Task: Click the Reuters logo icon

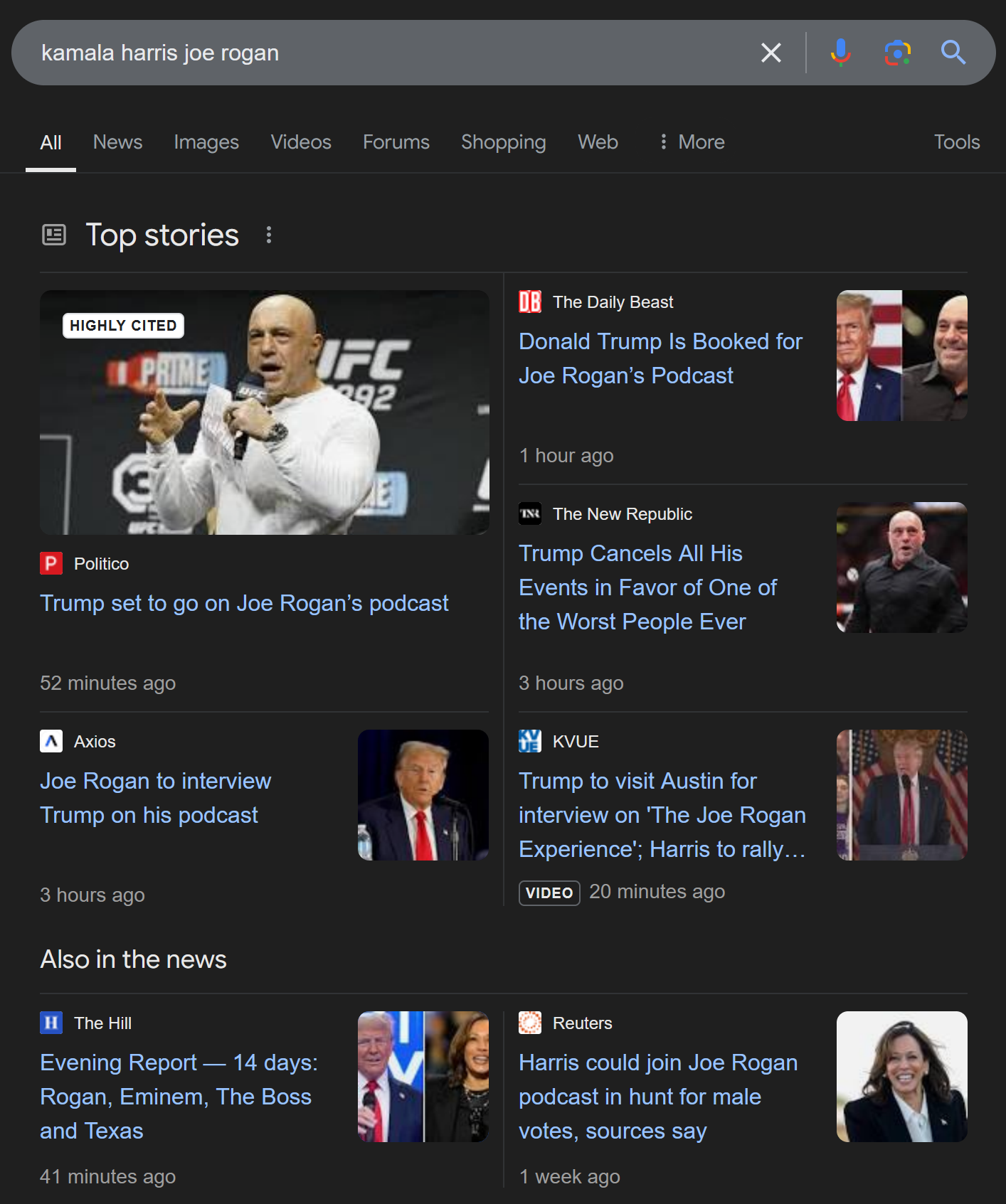Action: click(530, 1023)
